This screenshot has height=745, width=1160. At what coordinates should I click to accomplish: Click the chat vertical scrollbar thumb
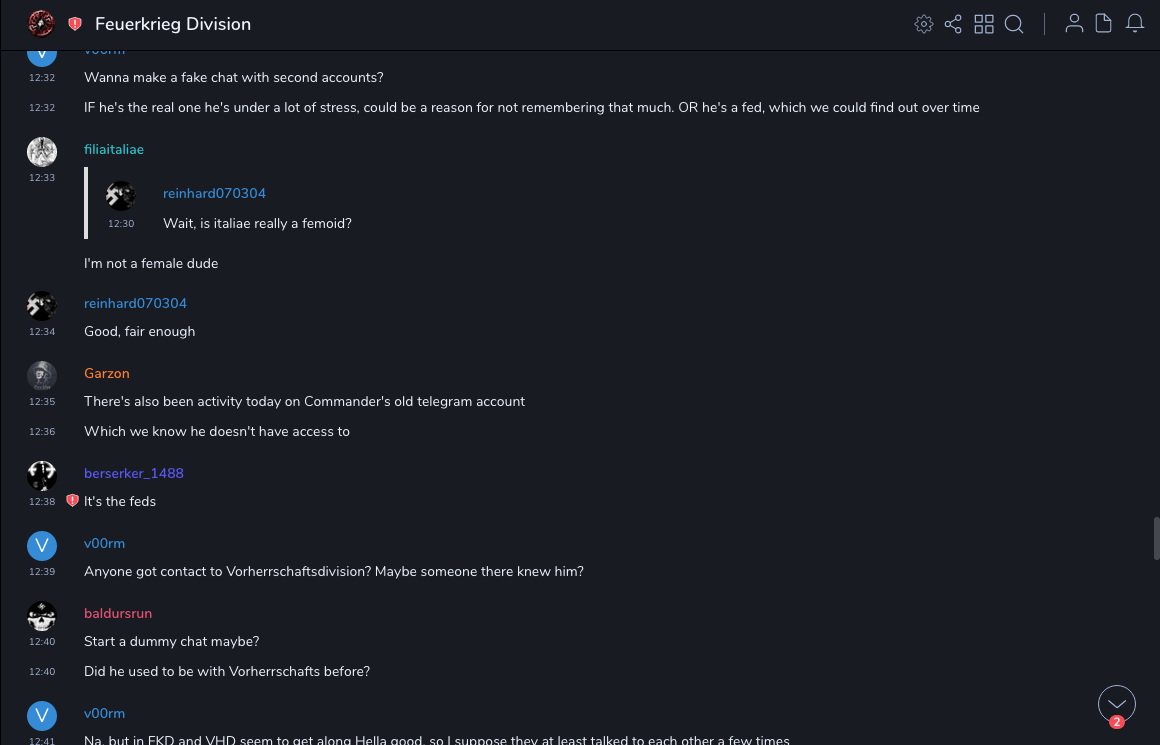[x=1156, y=538]
